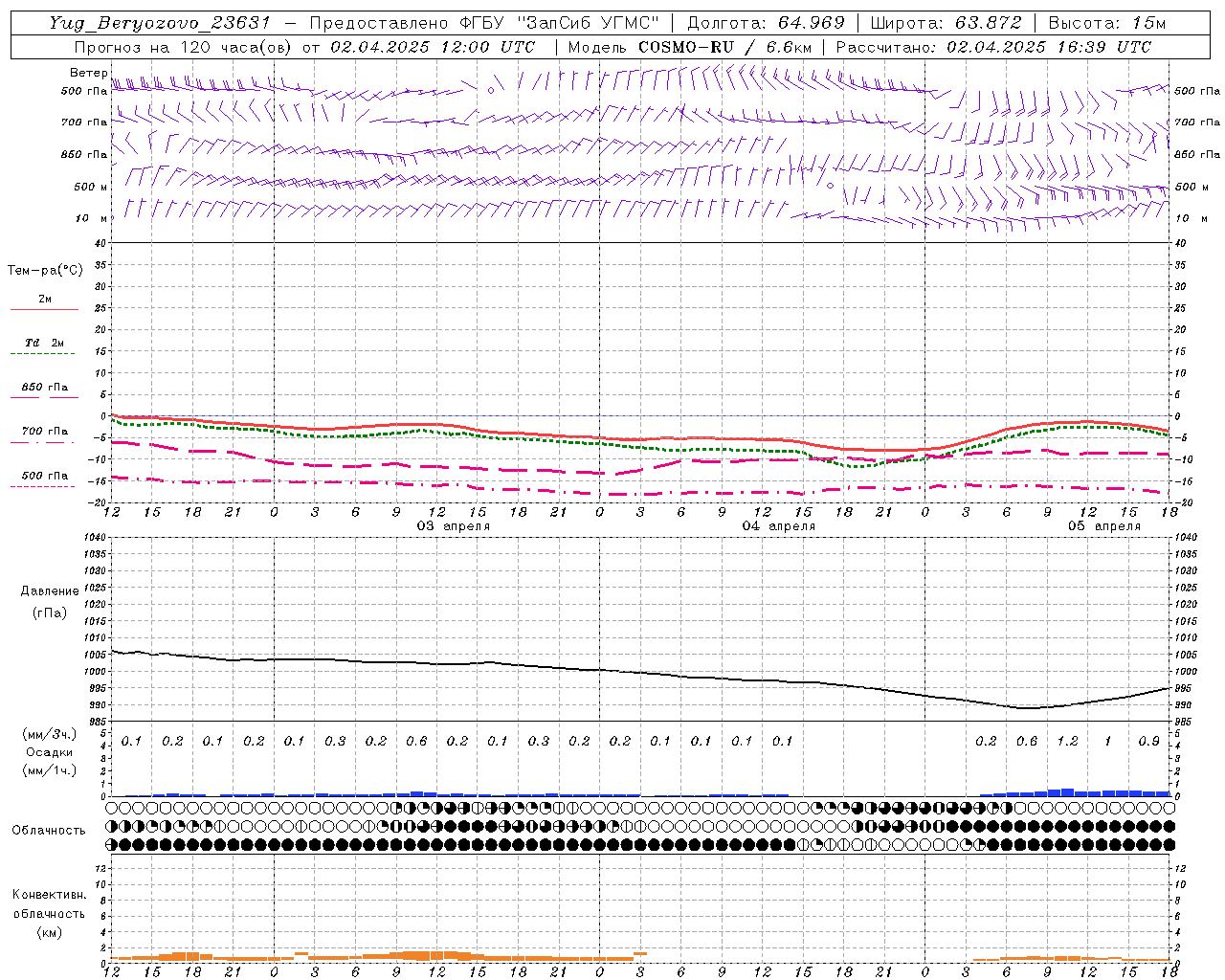Click the '(гПа)' unit label under Давление
The height and width of the screenshot is (980, 1225).
pos(50,612)
